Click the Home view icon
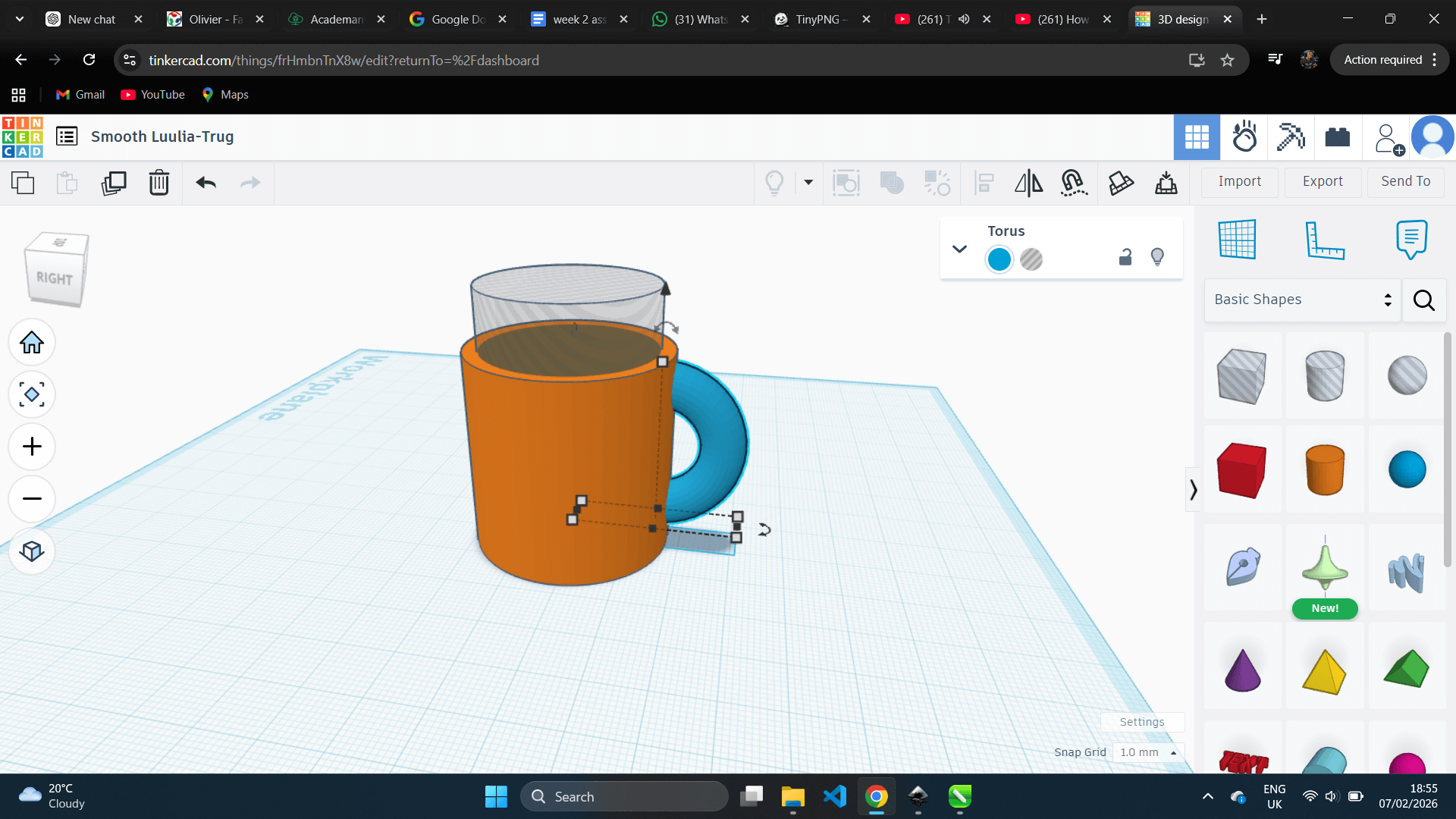 click(32, 343)
